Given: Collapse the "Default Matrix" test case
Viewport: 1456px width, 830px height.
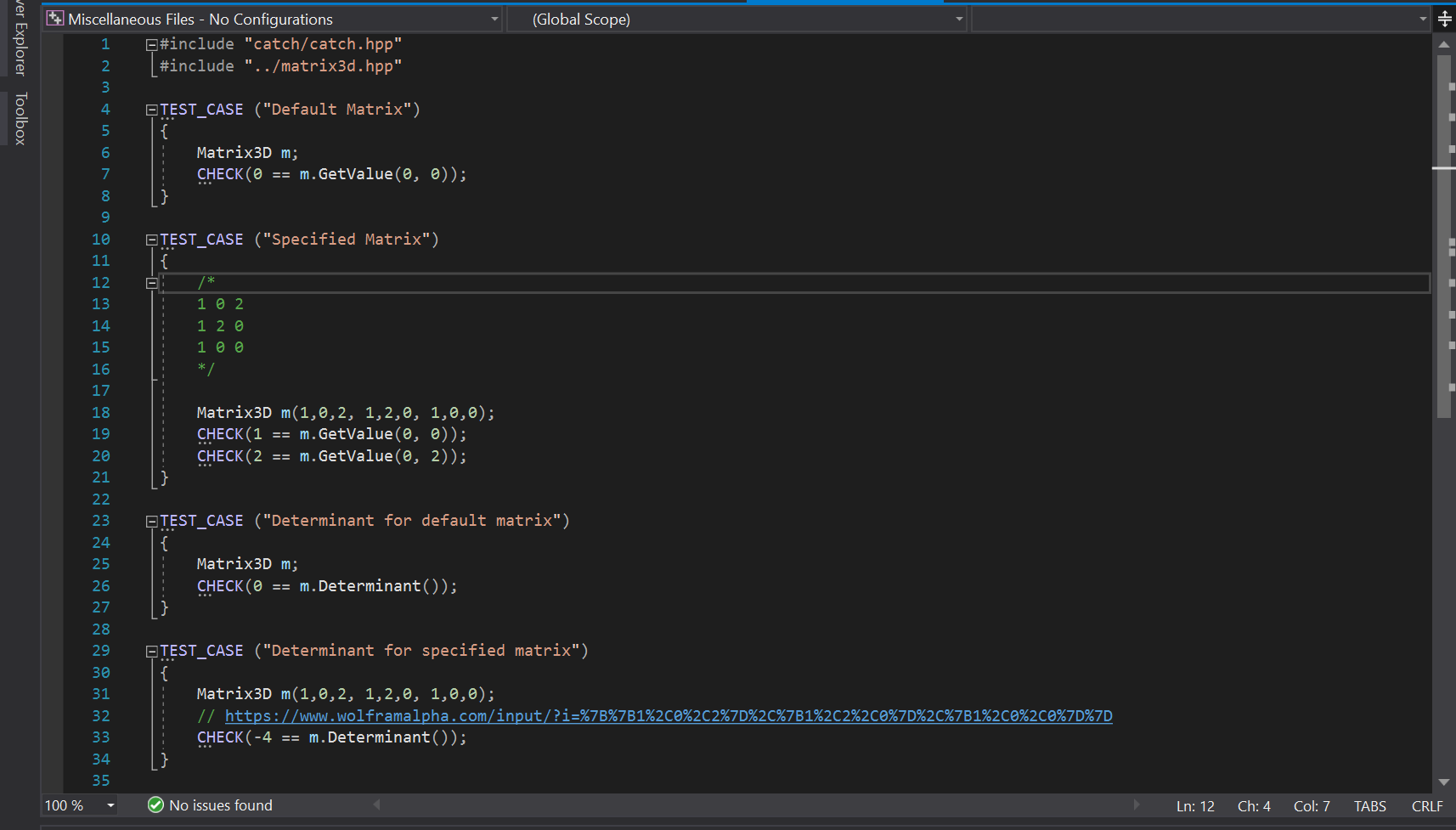Looking at the screenshot, I should [x=151, y=110].
